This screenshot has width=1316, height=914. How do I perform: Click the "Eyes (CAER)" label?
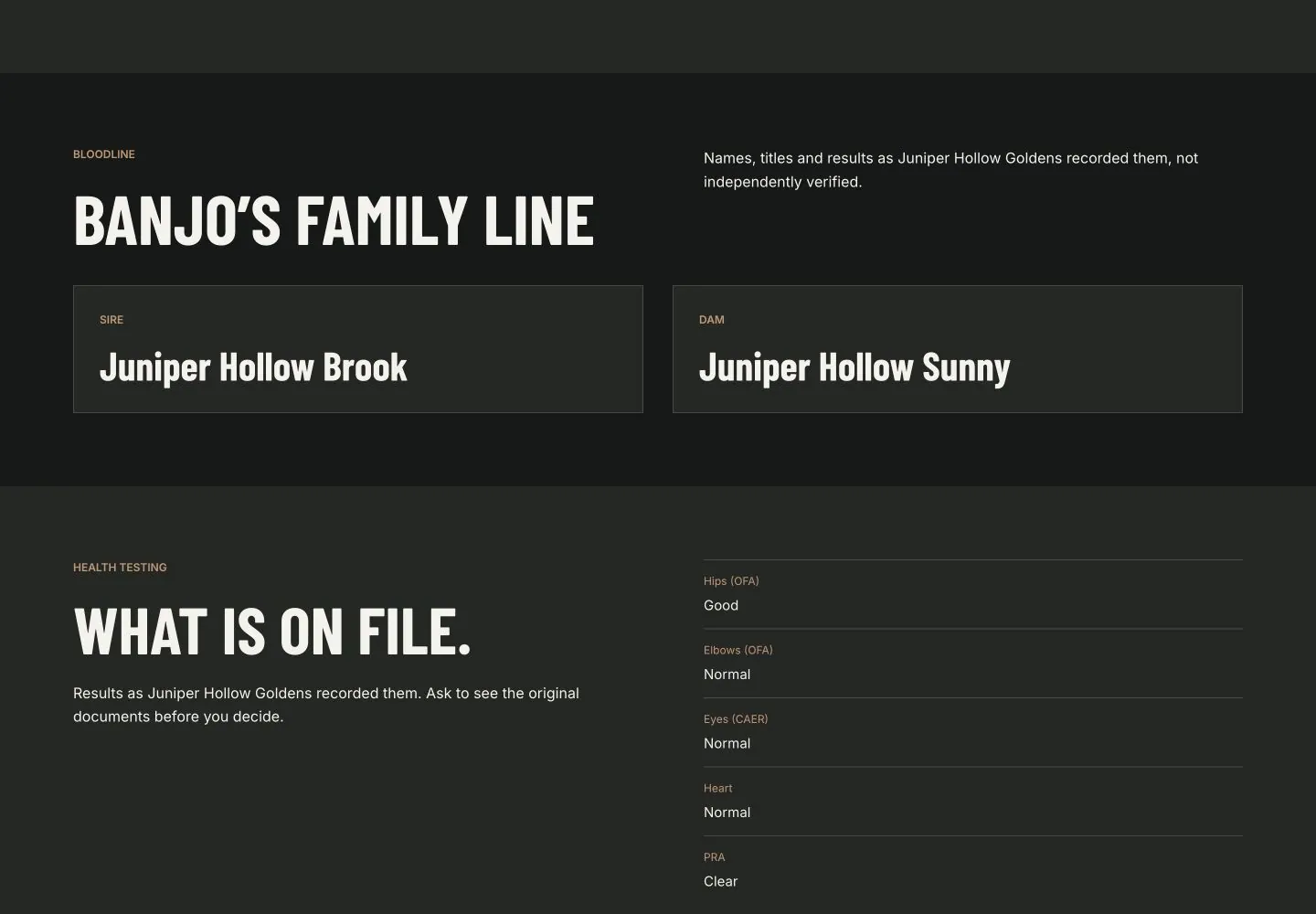736,719
